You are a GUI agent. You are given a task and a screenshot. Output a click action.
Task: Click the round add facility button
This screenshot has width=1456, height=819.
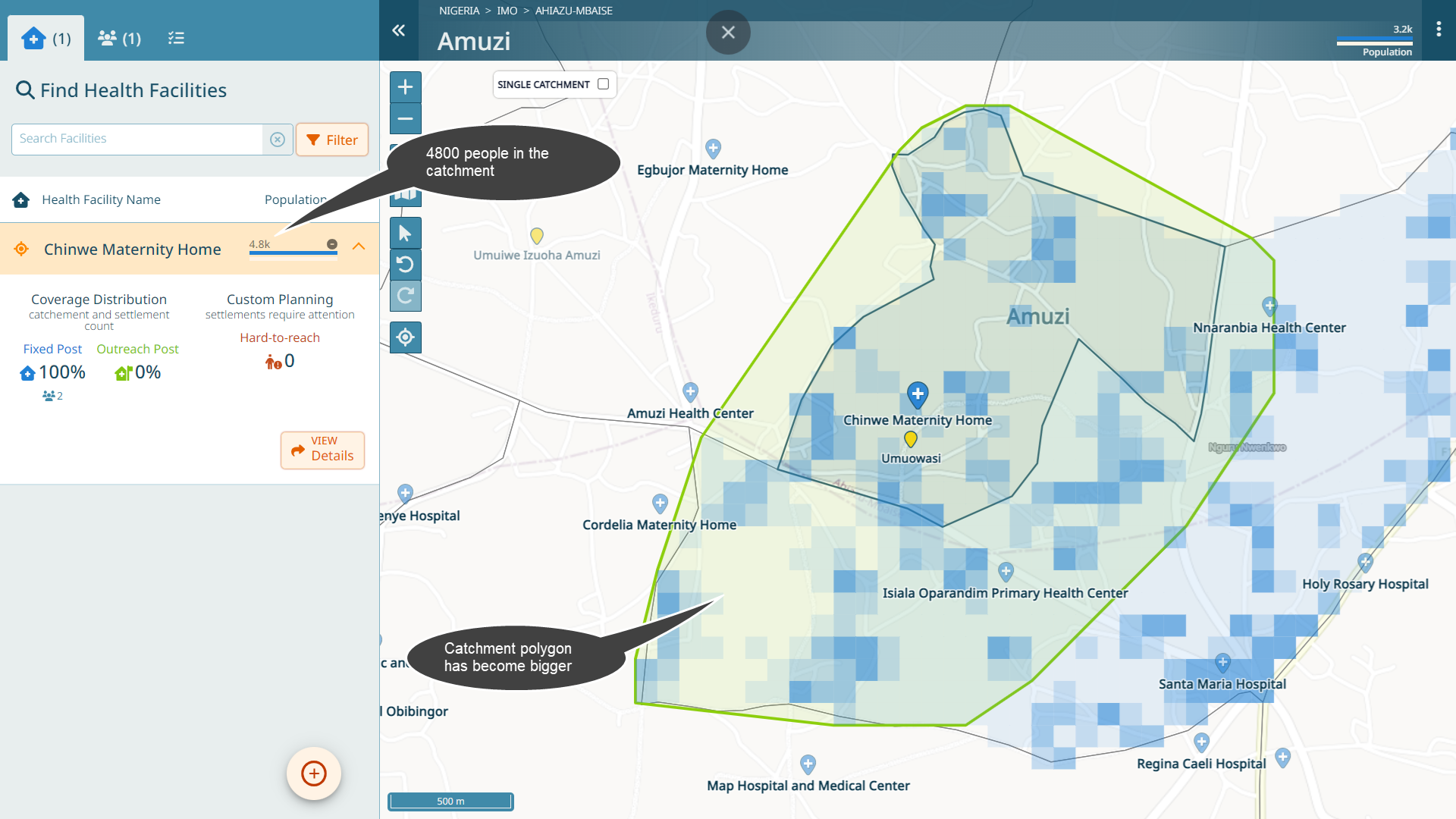click(x=314, y=773)
